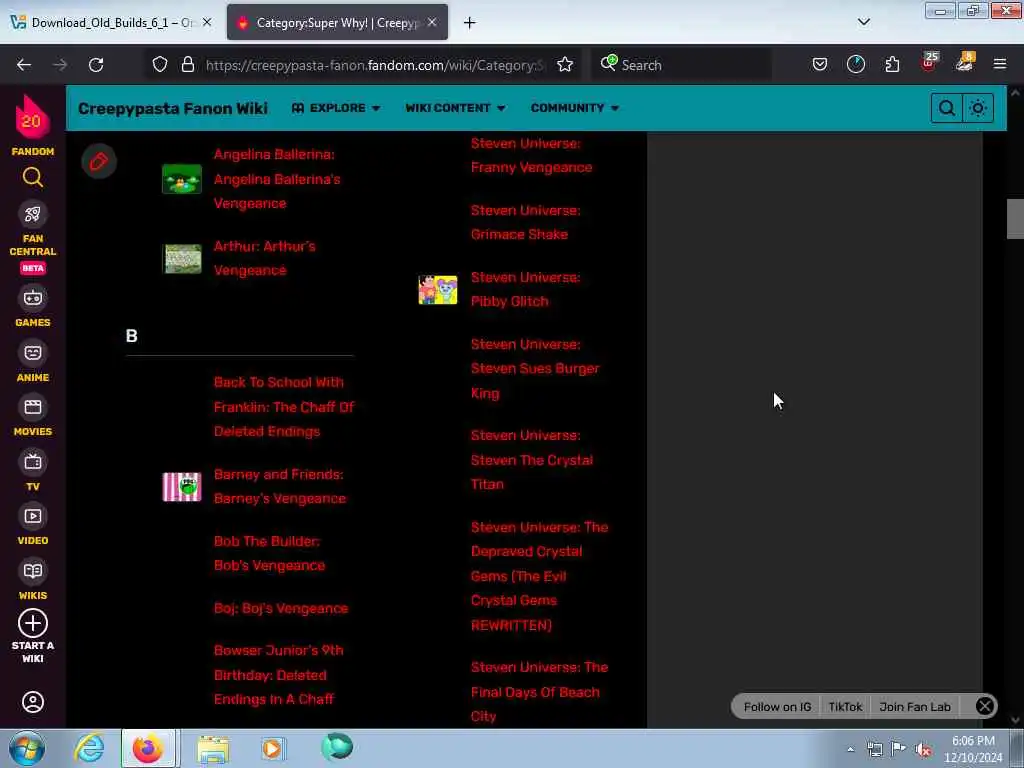
Task: Click the Creepypasta Fanon Wiki title
Action: point(172,108)
